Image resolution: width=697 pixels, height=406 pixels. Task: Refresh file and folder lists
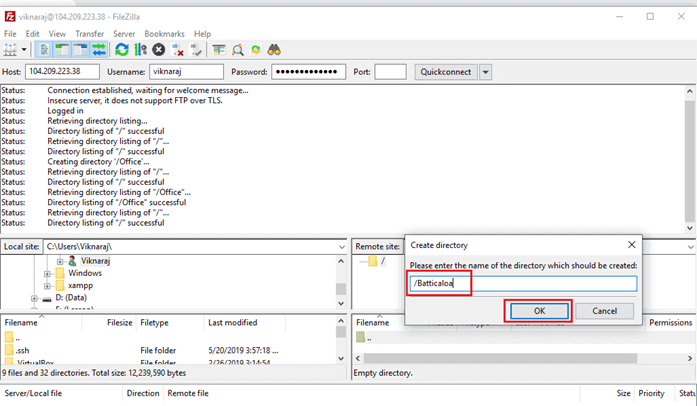122,50
